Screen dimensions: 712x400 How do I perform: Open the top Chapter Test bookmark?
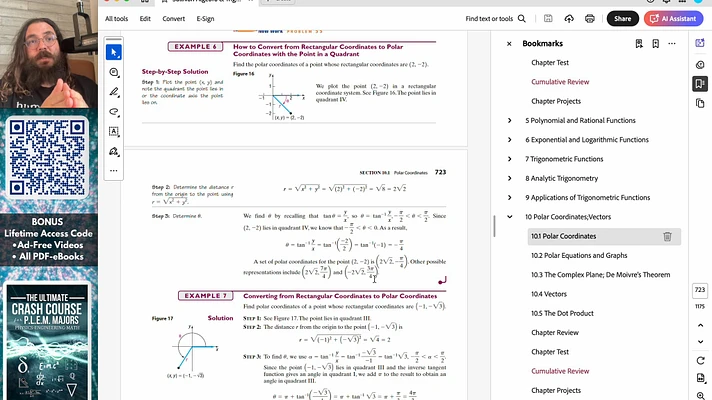tap(550, 63)
